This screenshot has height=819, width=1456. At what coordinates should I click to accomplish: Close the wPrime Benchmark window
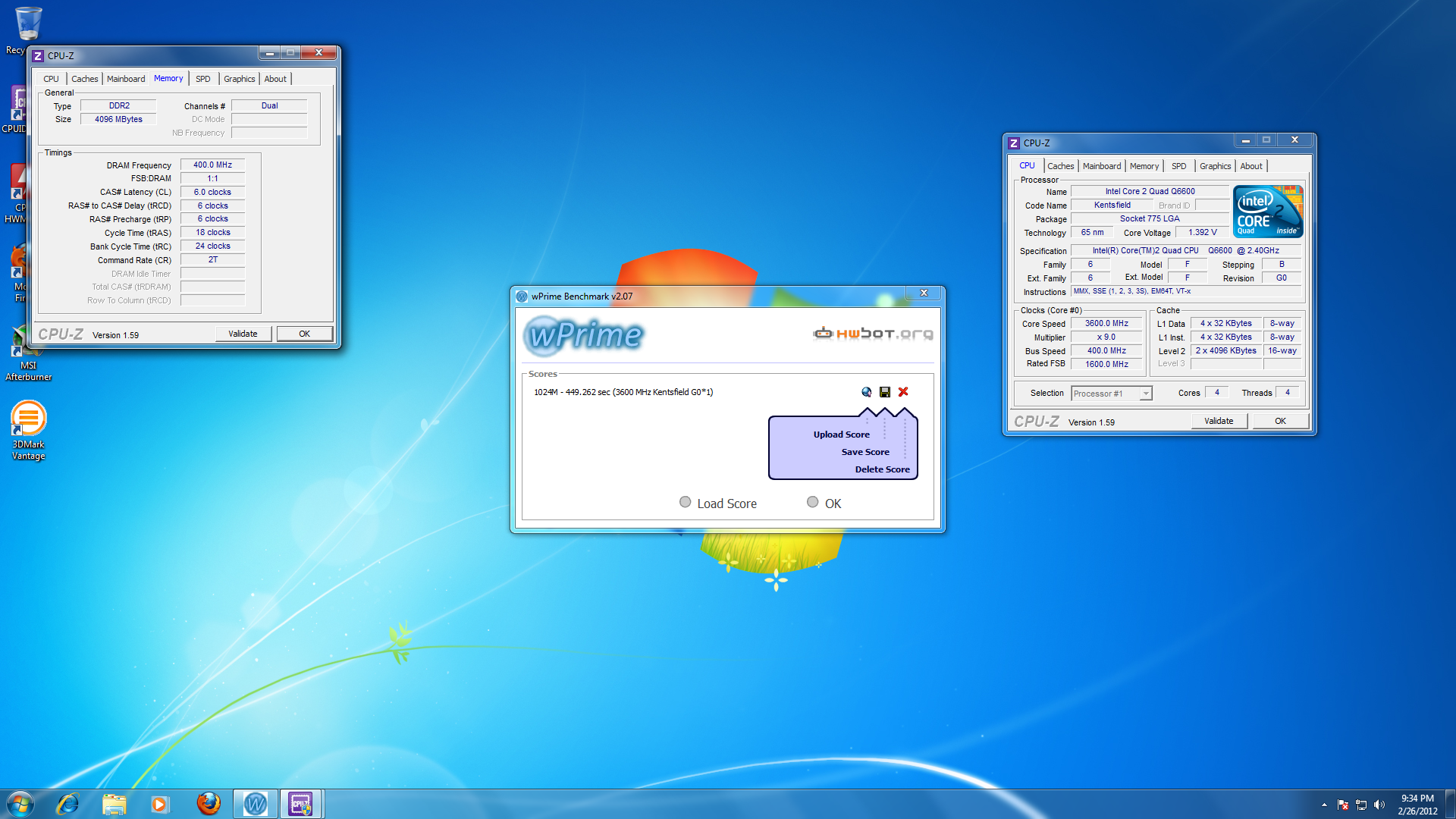(924, 293)
